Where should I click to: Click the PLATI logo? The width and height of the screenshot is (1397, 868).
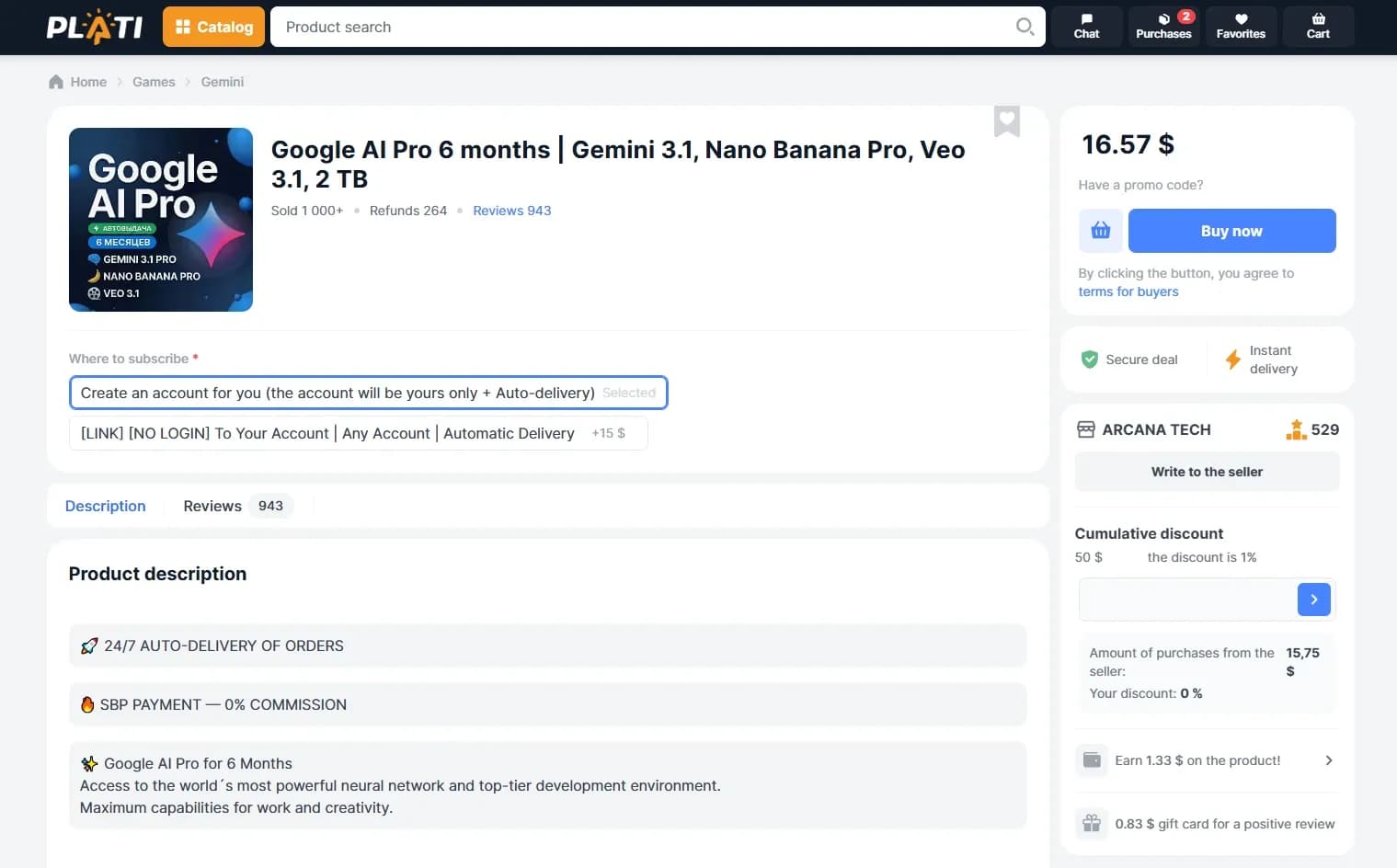click(94, 28)
